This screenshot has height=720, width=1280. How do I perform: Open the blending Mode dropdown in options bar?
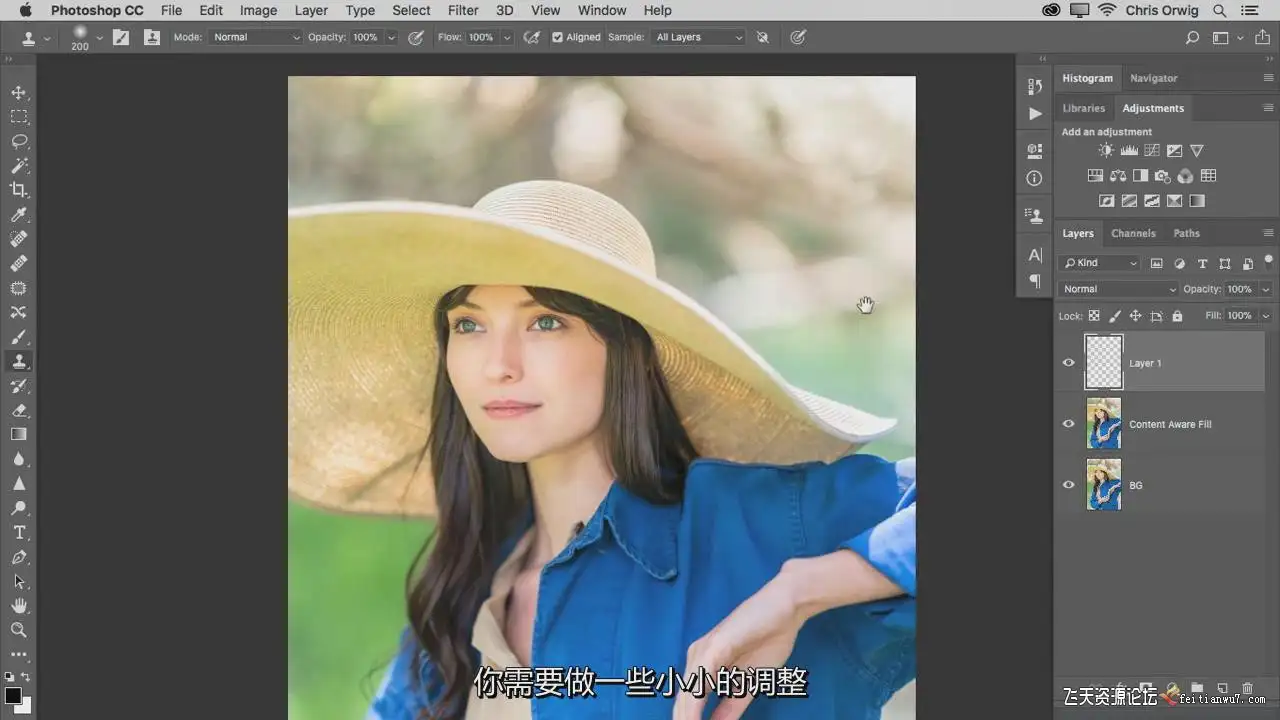pyautogui.click(x=256, y=38)
